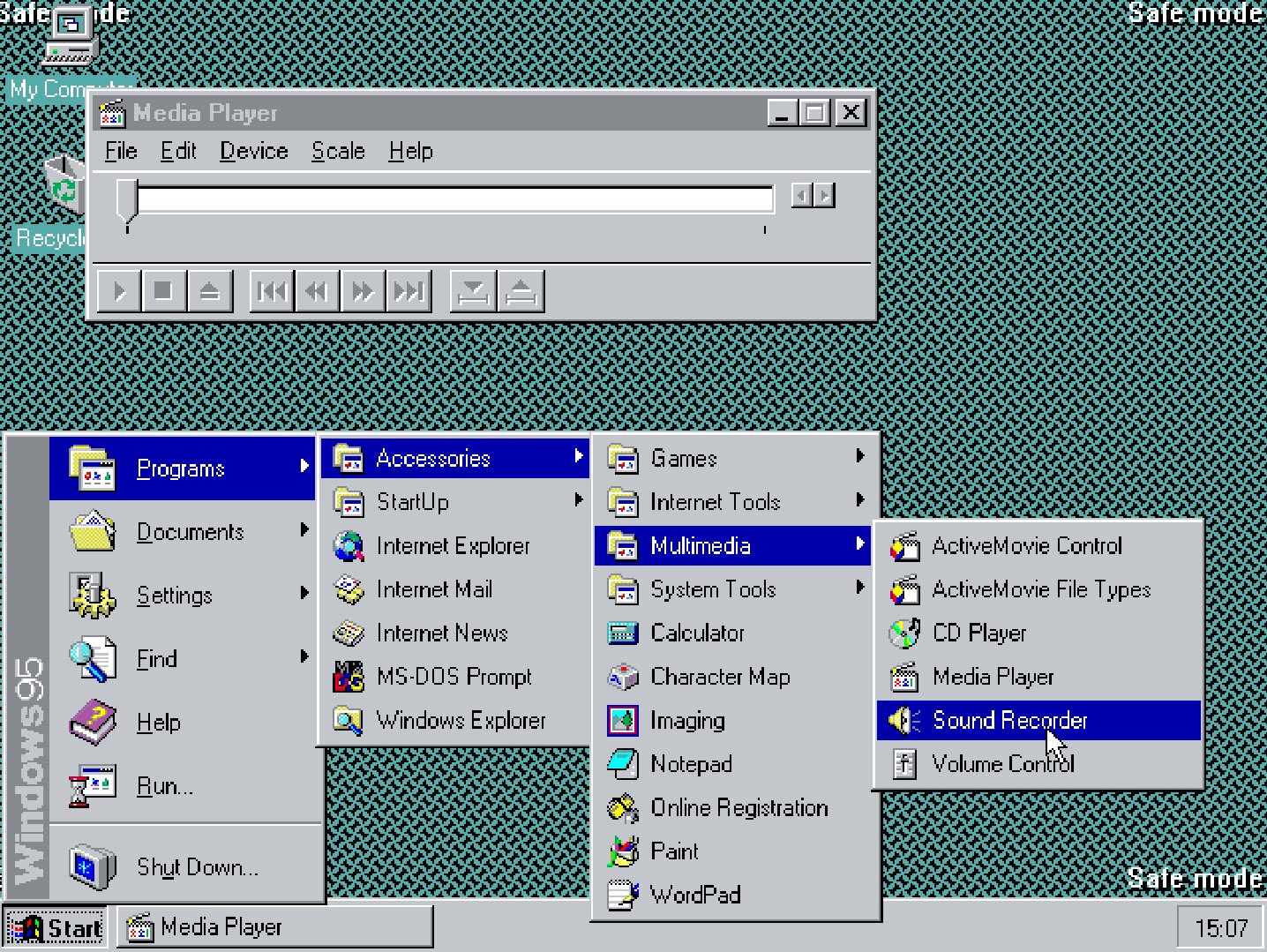Click the Media Player title bar icon
The width and height of the screenshot is (1267, 952).
click(x=112, y=113)
